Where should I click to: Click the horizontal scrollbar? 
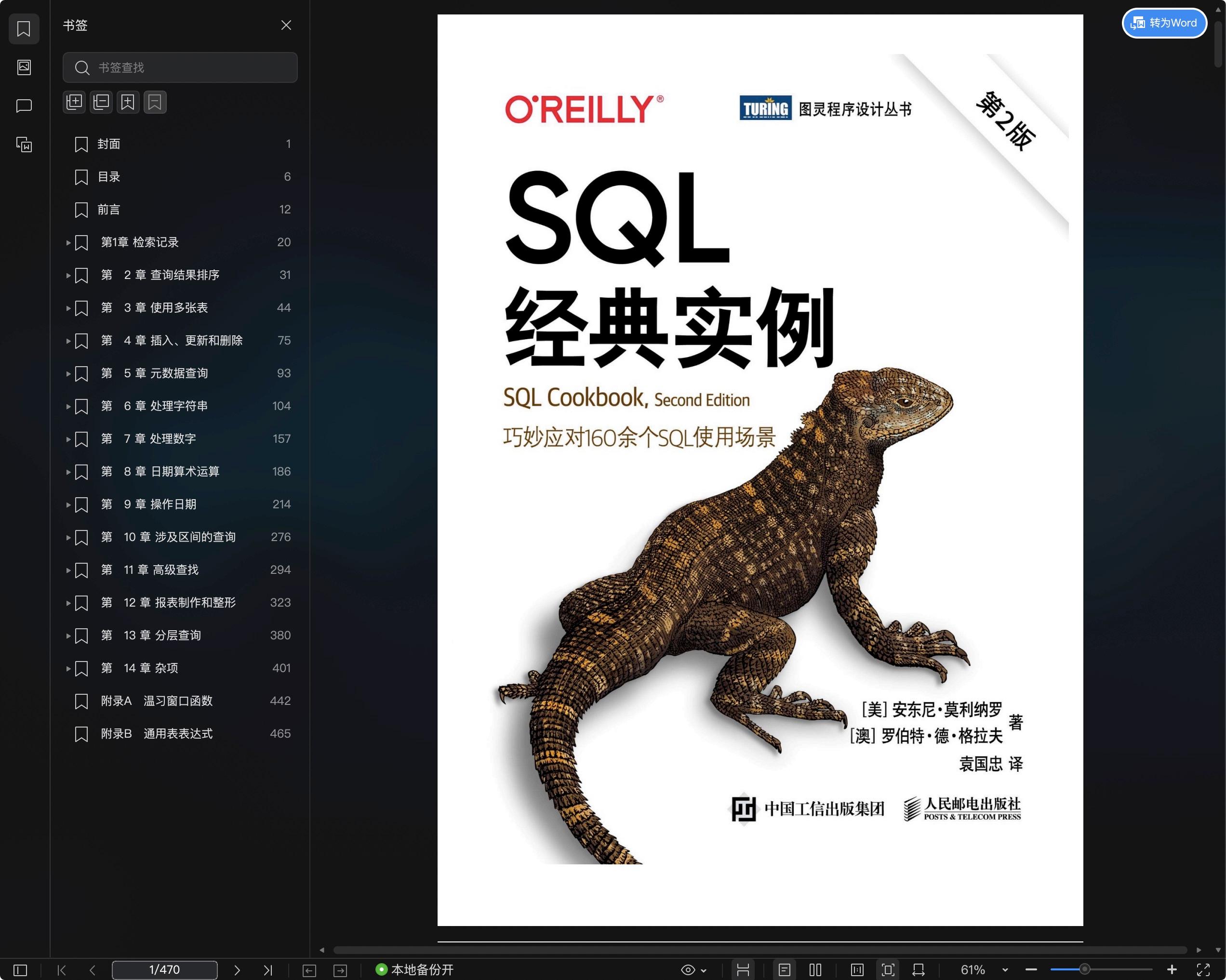(760, 950)
